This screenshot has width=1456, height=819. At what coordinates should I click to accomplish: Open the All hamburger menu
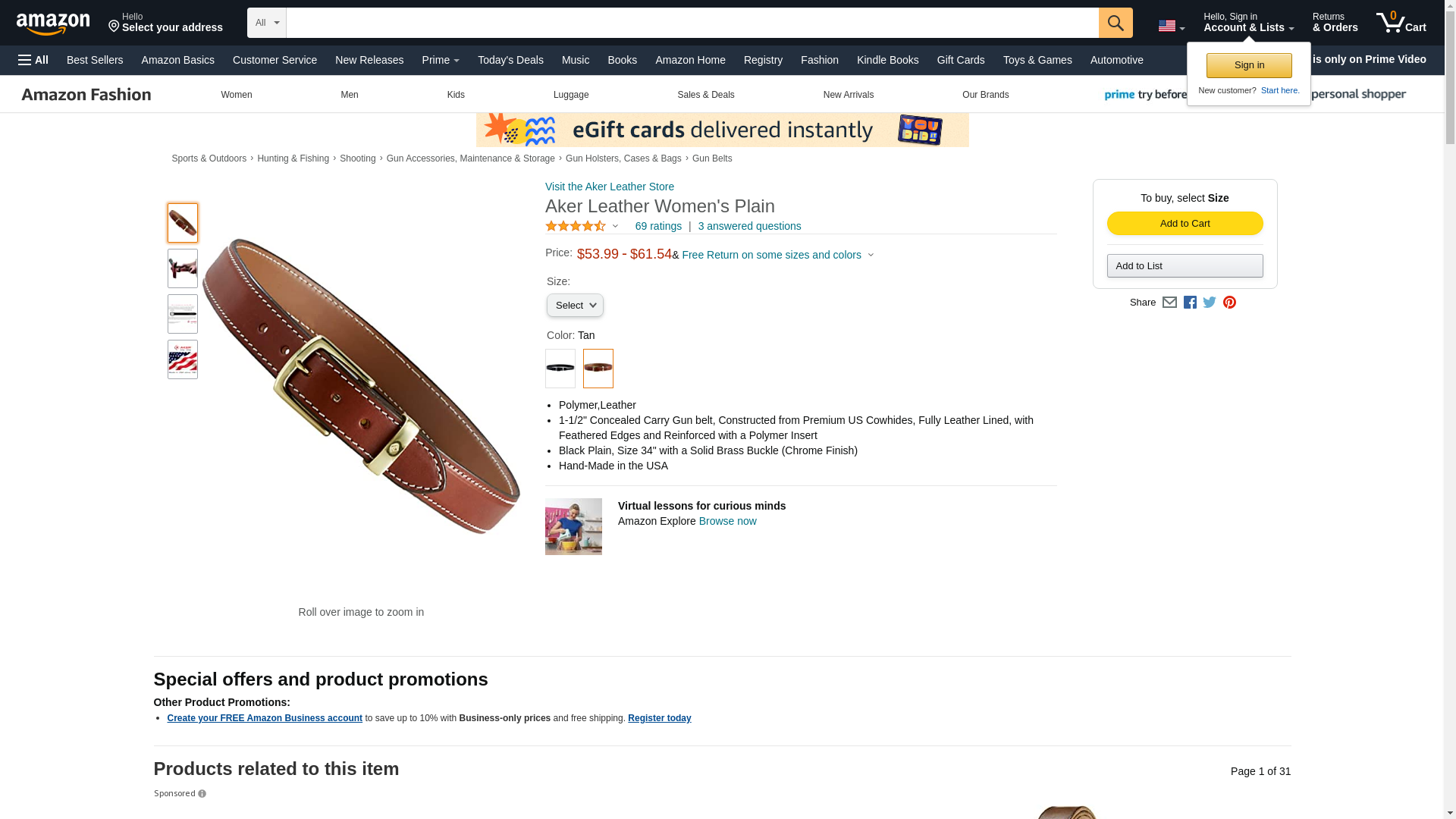(33, 60)
